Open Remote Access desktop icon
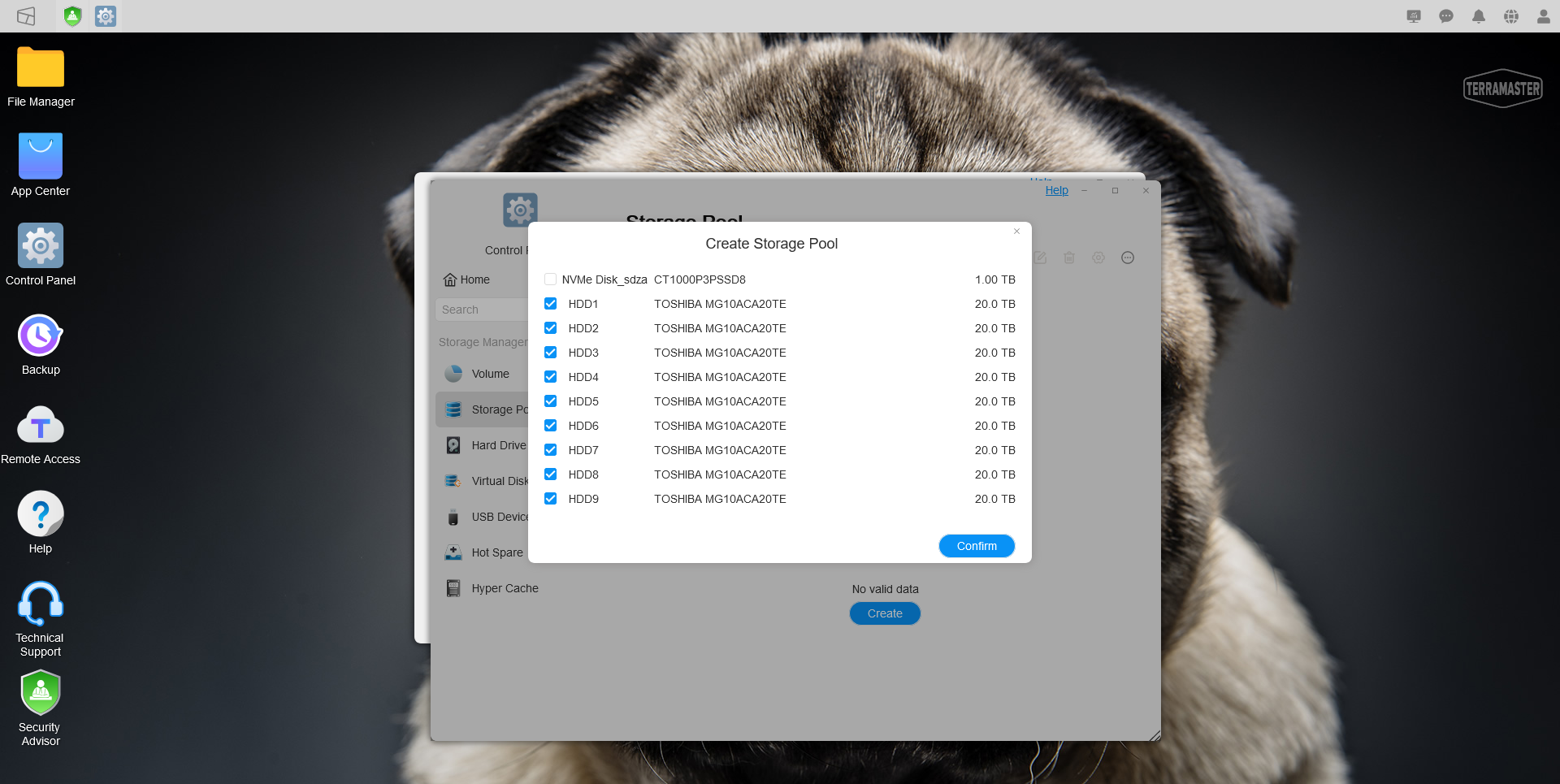The height and width of the screenshot is (784, 1560). 41,435
